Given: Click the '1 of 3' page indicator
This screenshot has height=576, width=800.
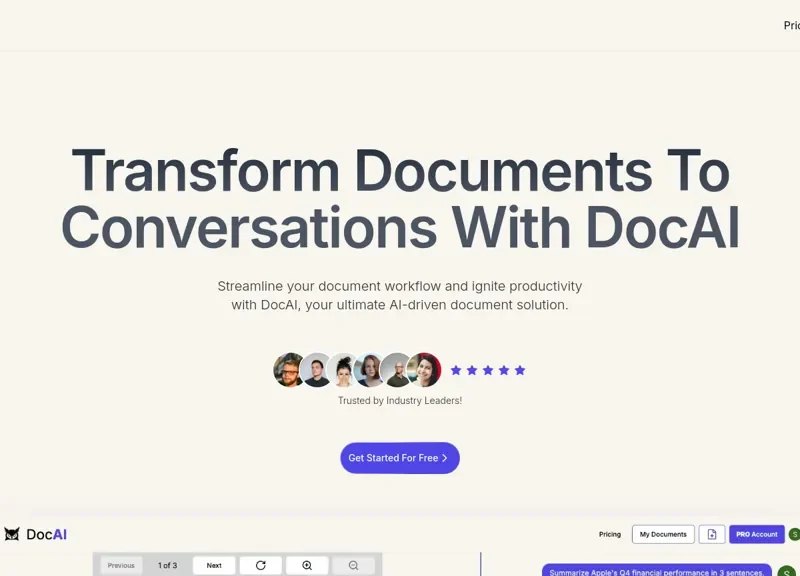Looking at the screenshot, I should pyautogui.click(x=168, y=565).
